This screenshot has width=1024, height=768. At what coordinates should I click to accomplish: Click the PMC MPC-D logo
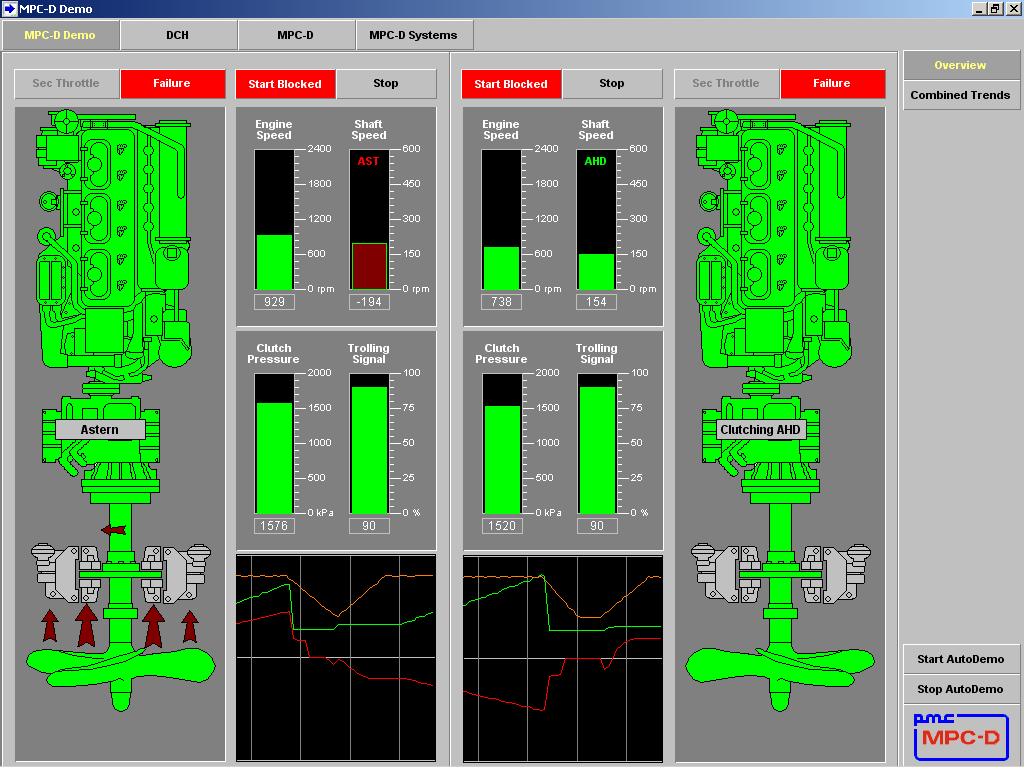(x=961, y=737)
